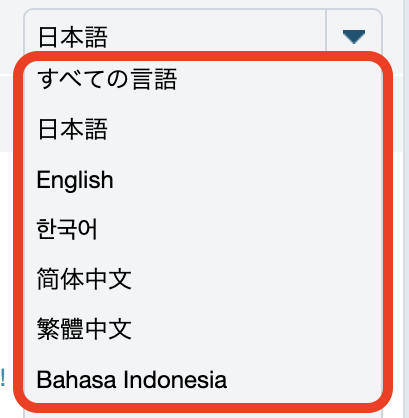Viewport: 409px width, 418px height.
Task: Set language to Traditional Chinese
Action: pyautogui.click(x=203, y=329)
